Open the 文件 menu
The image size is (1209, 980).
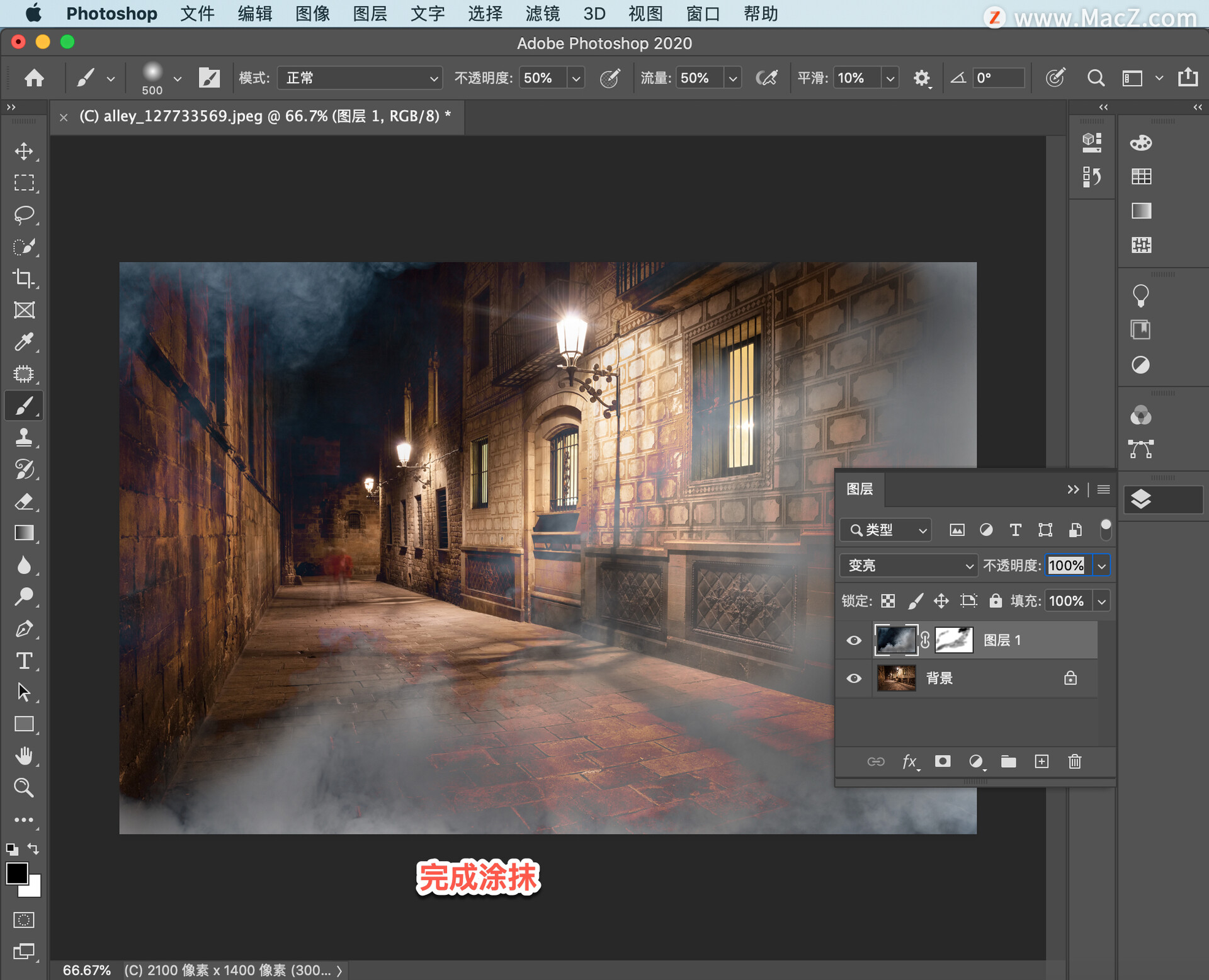pyautogui.click(x=197, y=13)
